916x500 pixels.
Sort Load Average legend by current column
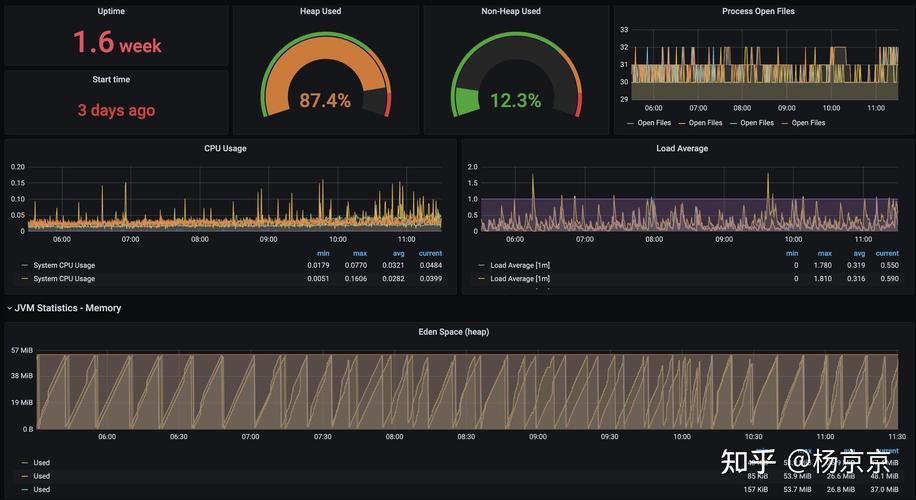[886, 253]
